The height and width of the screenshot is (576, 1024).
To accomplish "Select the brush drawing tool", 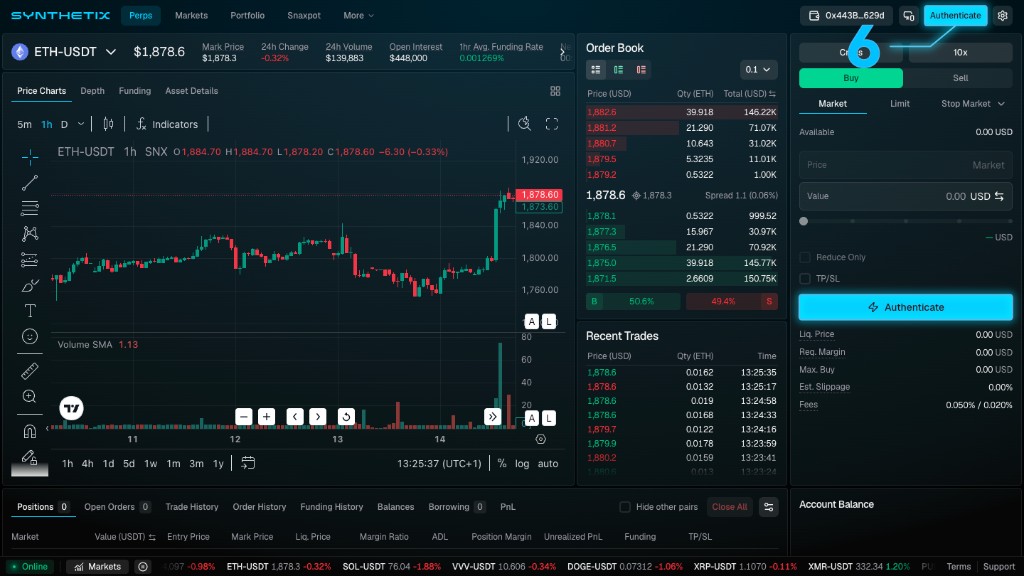I will pyautogui.click(x=29, y=285).
